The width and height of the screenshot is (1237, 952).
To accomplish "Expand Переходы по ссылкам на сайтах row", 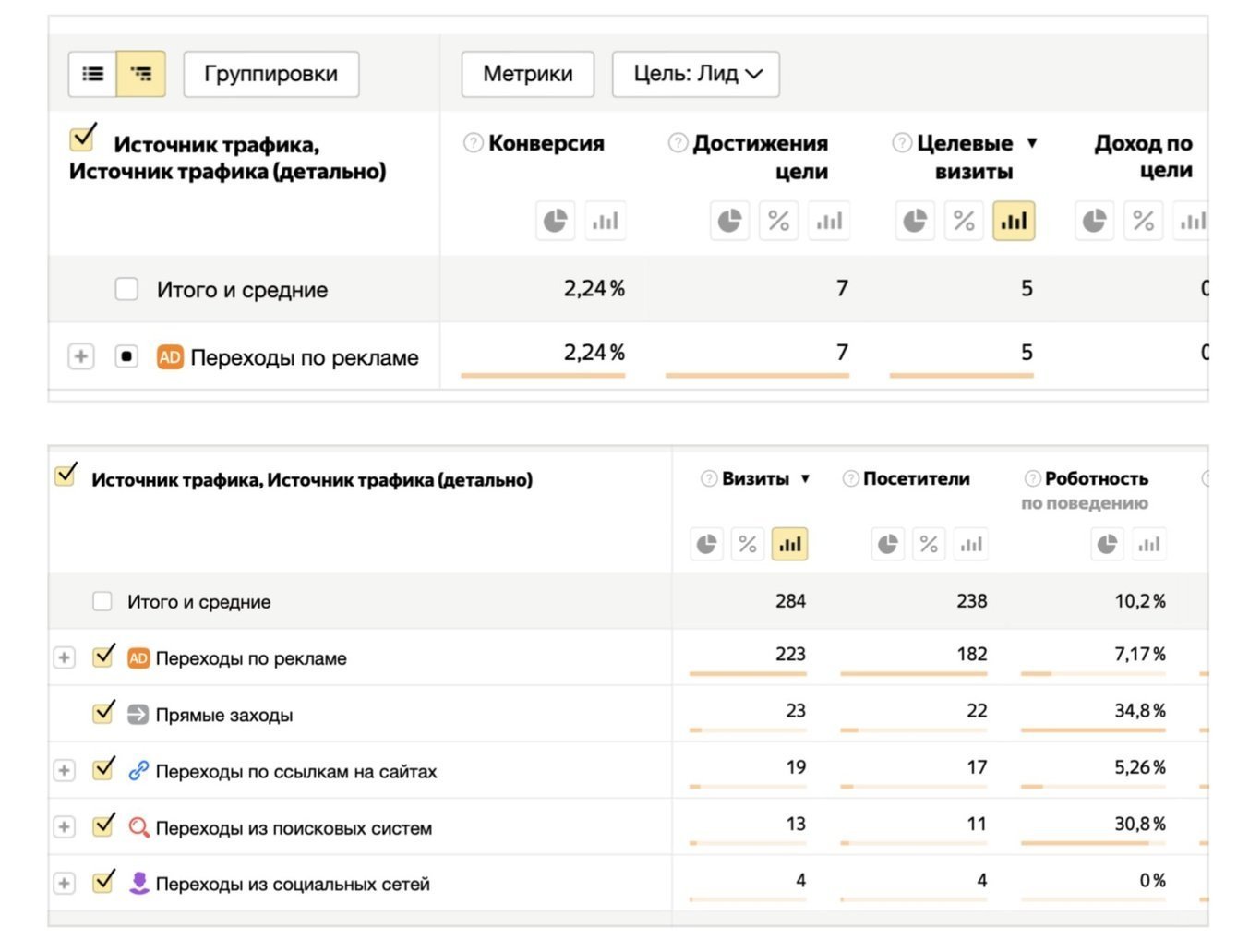I will click(x=64, y=770).
